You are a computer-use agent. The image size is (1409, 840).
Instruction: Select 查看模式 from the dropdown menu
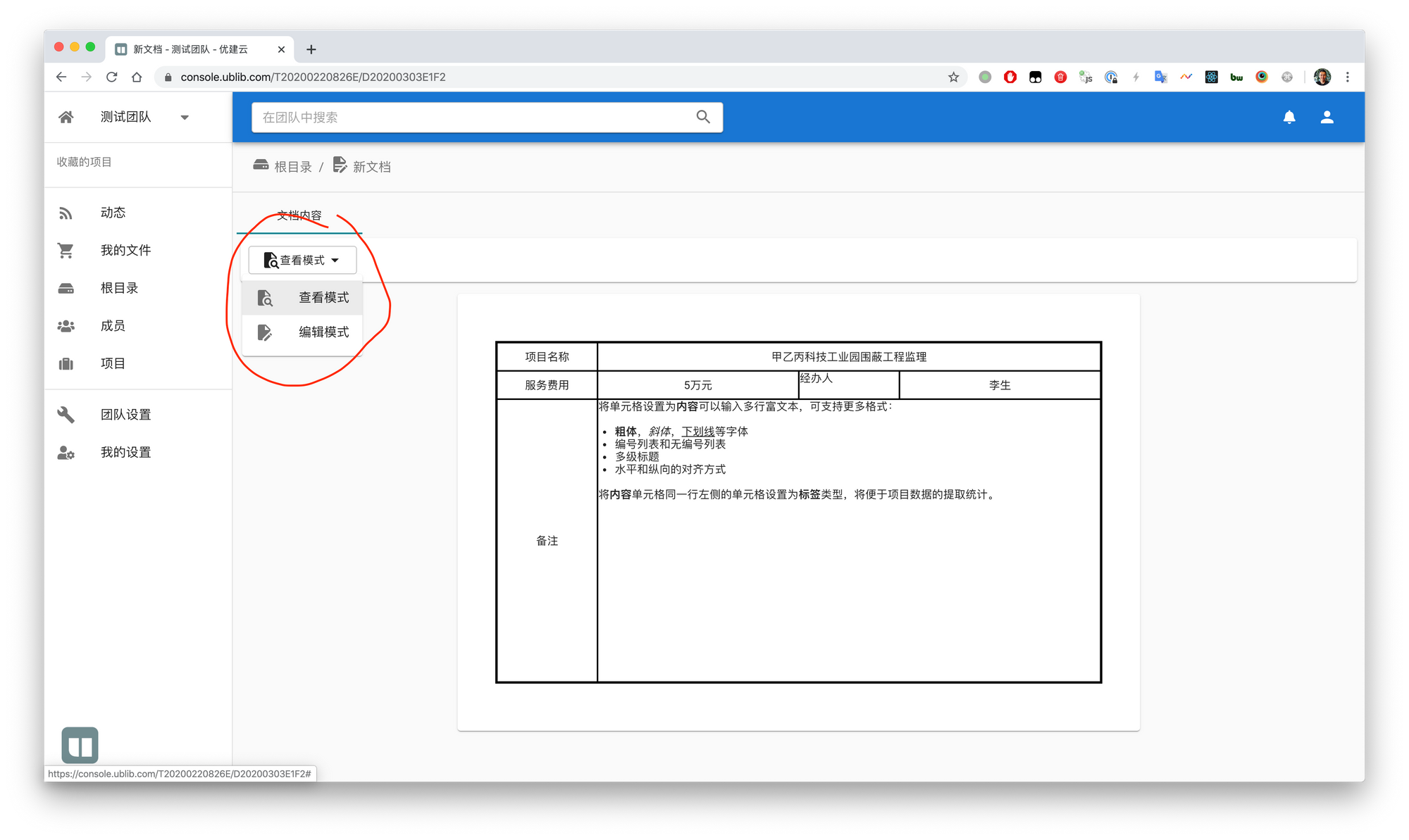pyautogui.click(x=323, y=298)
